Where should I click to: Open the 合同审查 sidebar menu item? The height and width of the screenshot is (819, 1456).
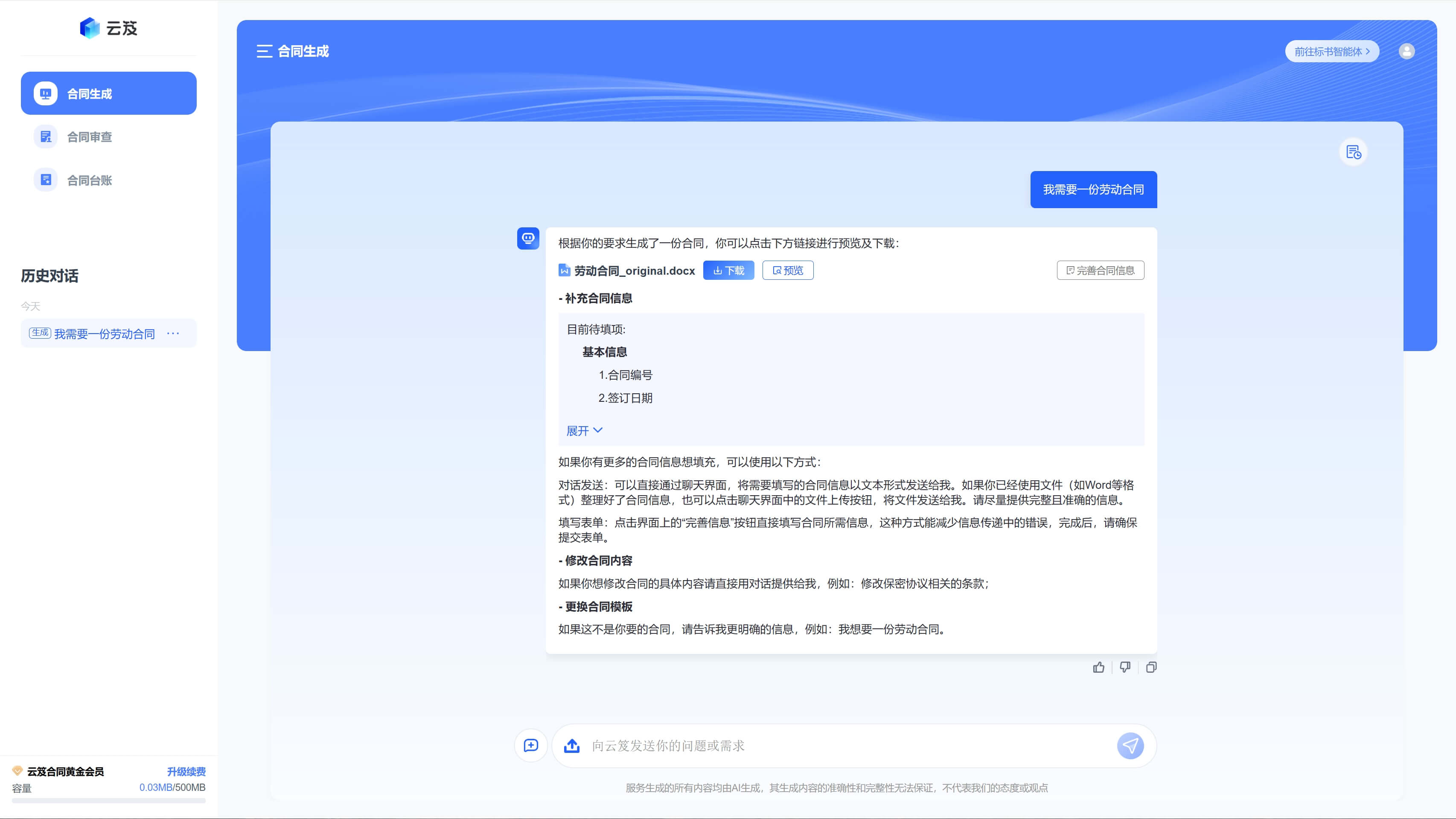(x=89, y=136)
